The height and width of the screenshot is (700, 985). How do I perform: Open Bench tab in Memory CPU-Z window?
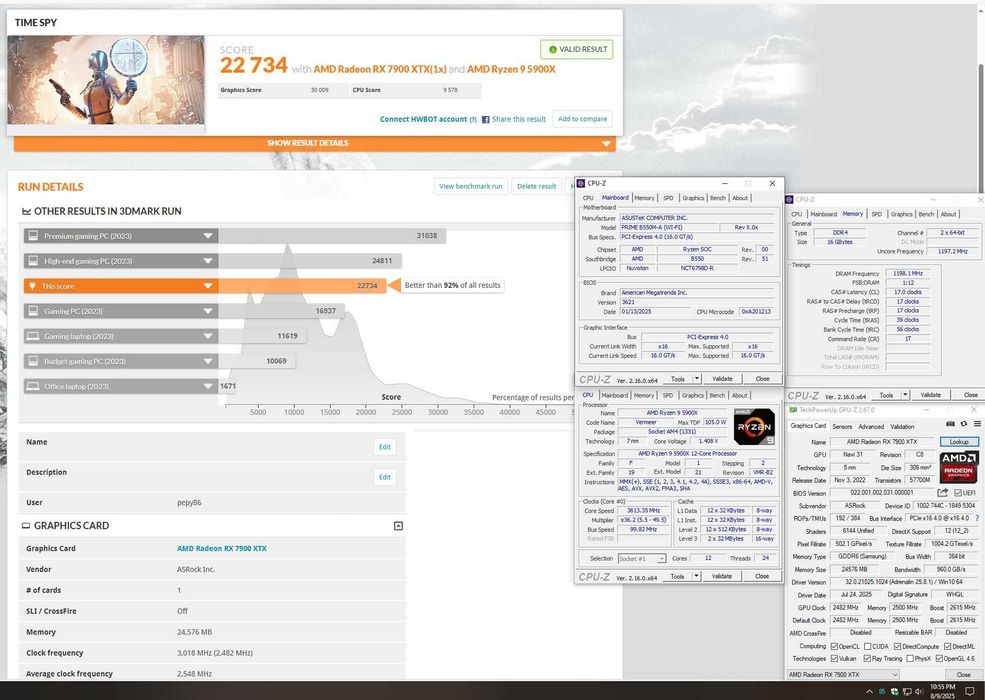pyautogui.click(x=926, y=214)
